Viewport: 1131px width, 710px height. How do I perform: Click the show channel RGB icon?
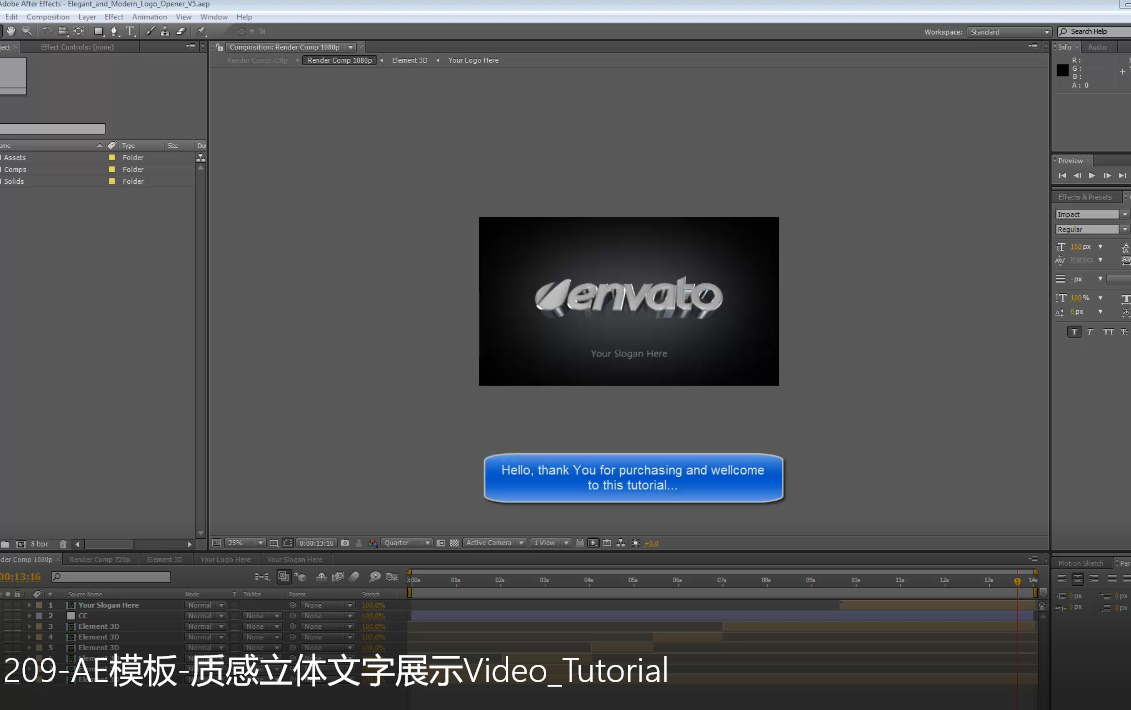373,543
